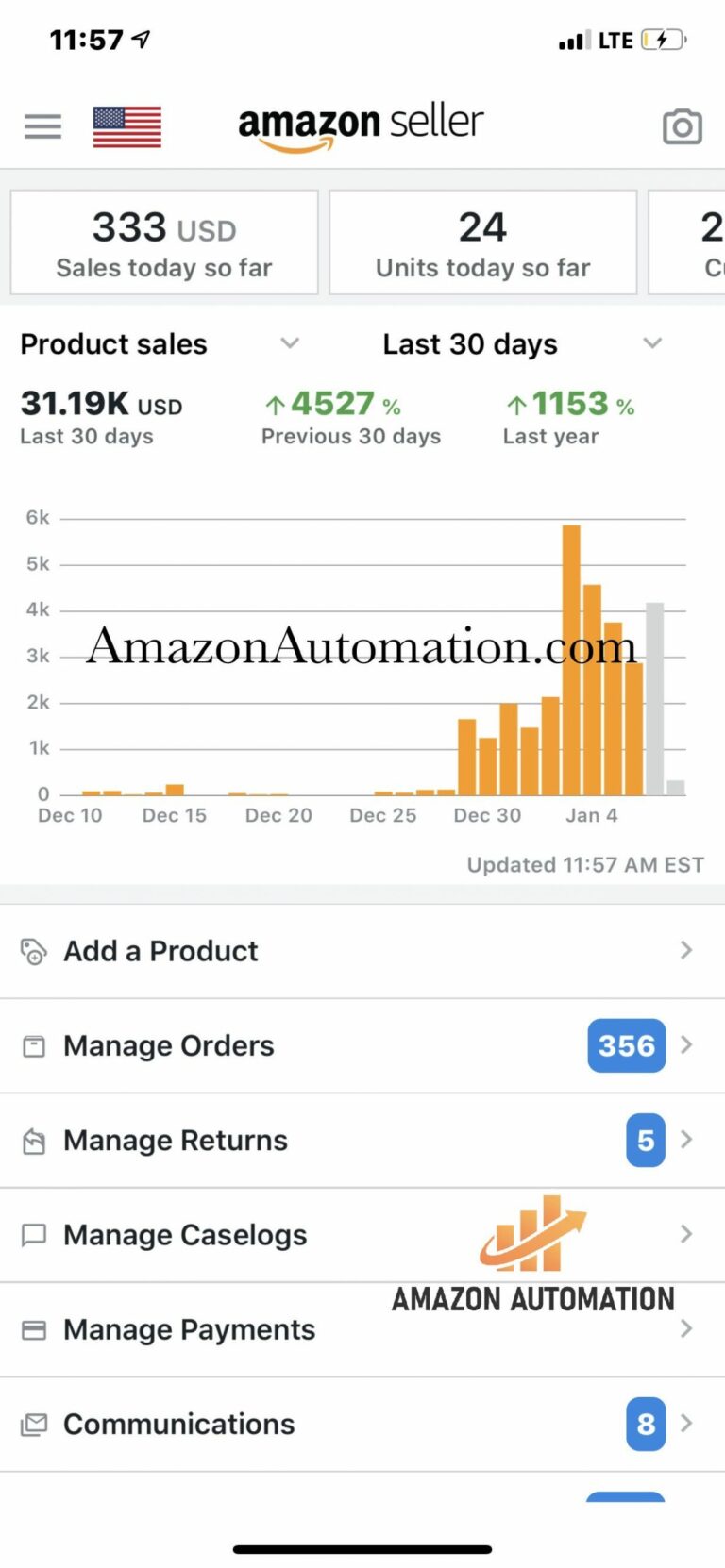The image size is (725, 1568).
Task: Tap the Add a Product tag icon
Action: point(34,951)
